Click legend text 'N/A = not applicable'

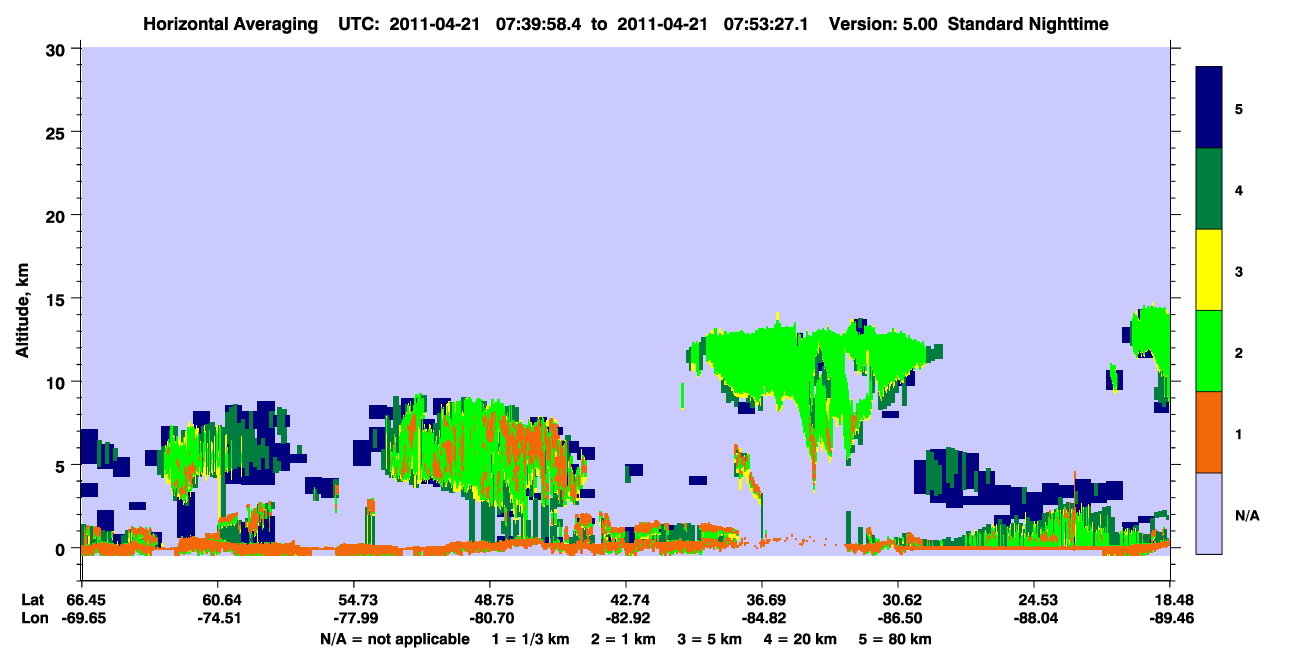coord(394,639)
